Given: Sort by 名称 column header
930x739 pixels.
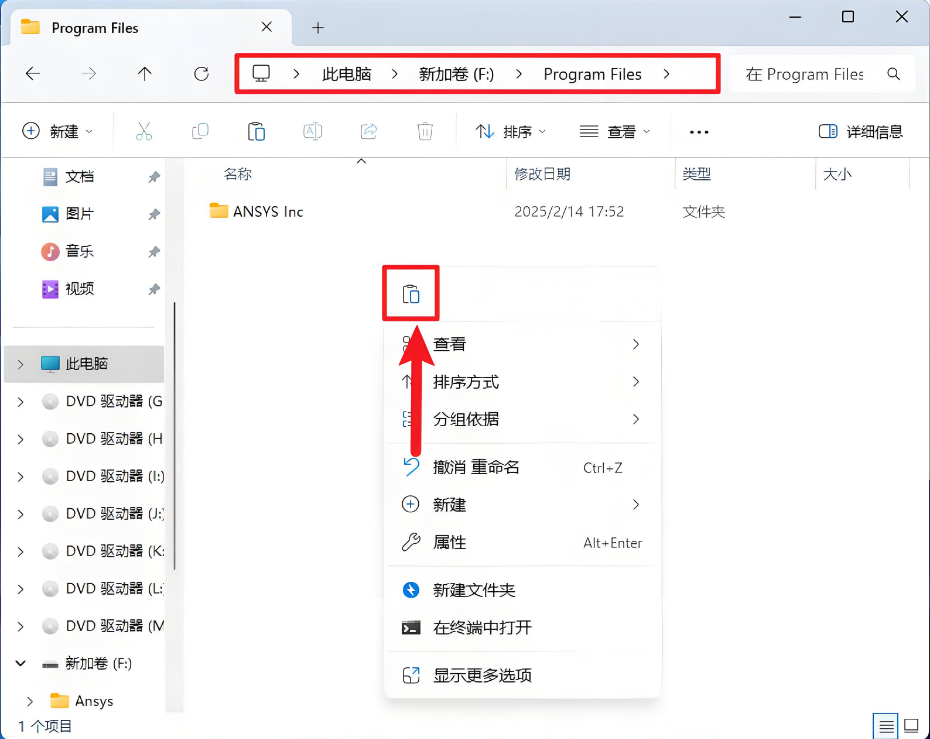Looking at the screenshot, I should click(x=238, y=174).
